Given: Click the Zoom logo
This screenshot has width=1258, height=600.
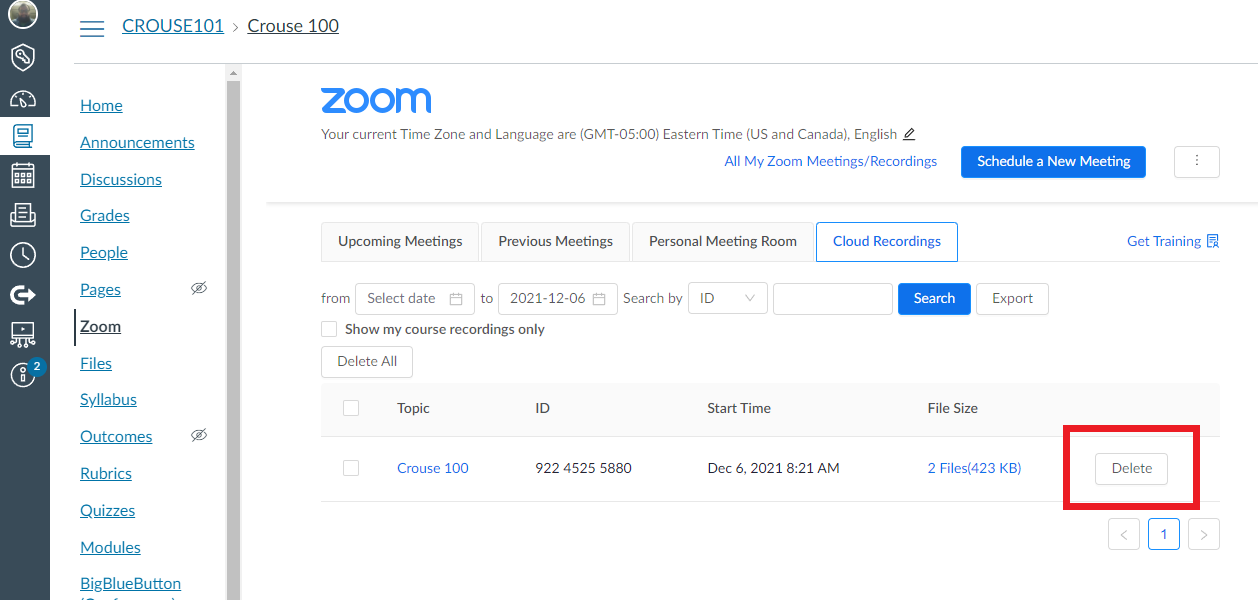Looking at the screenshot, I should tap(376, 100).
